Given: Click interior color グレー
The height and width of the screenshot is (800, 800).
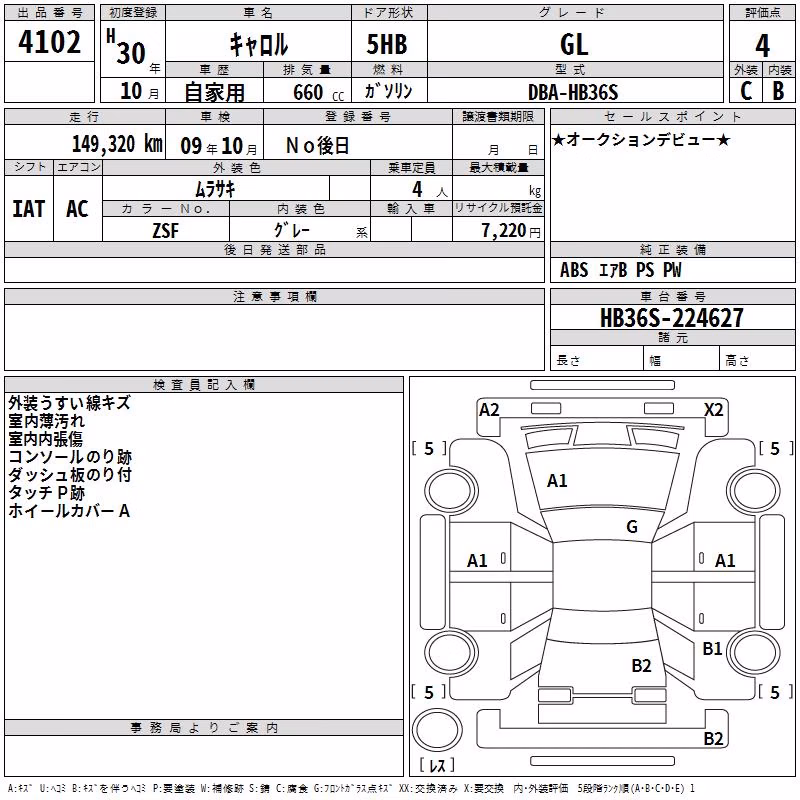Looking at the screenshot, I should tap(292, 230).
